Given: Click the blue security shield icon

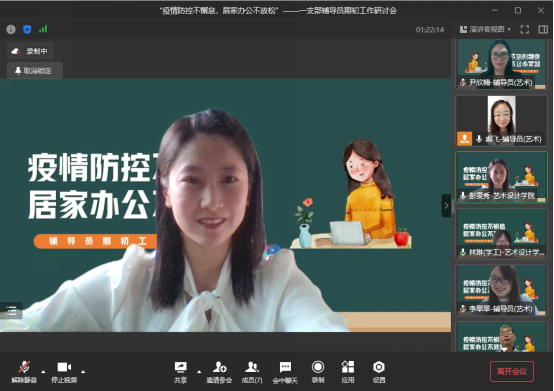Looking at the screenshot, I should [x=27, y=29].
